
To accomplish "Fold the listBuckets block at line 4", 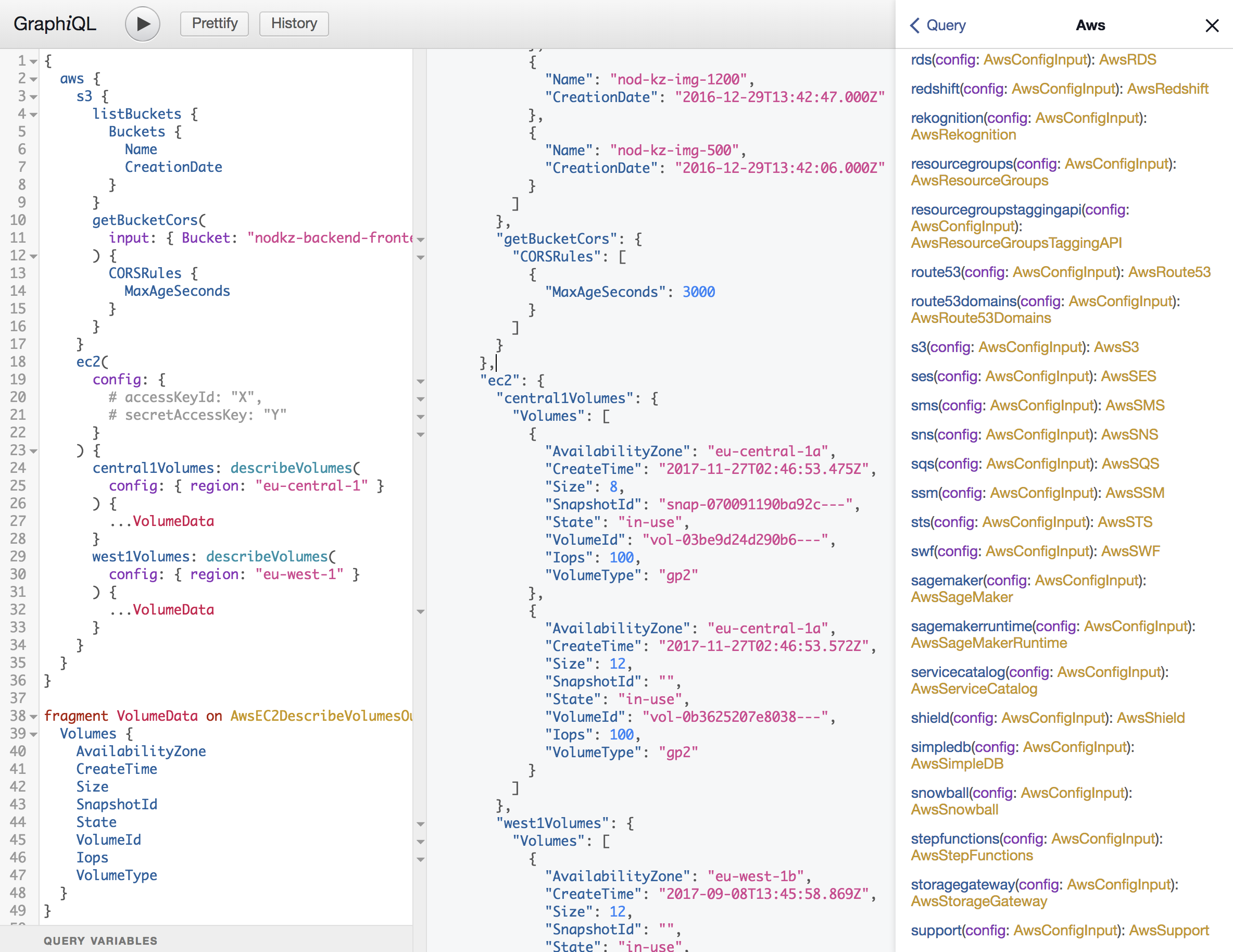I will [x=33, y=115].
